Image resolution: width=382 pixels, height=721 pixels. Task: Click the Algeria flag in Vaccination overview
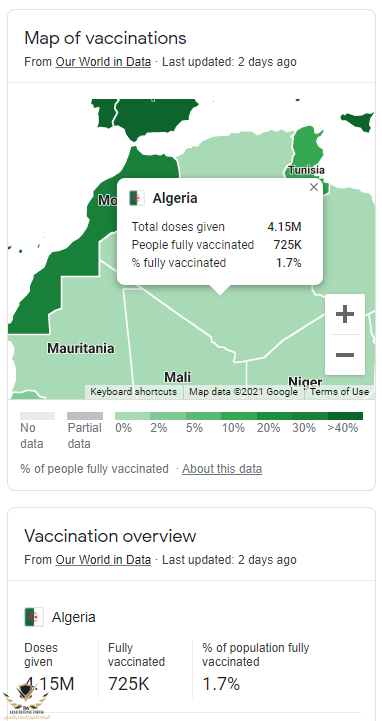click(34, 617)
